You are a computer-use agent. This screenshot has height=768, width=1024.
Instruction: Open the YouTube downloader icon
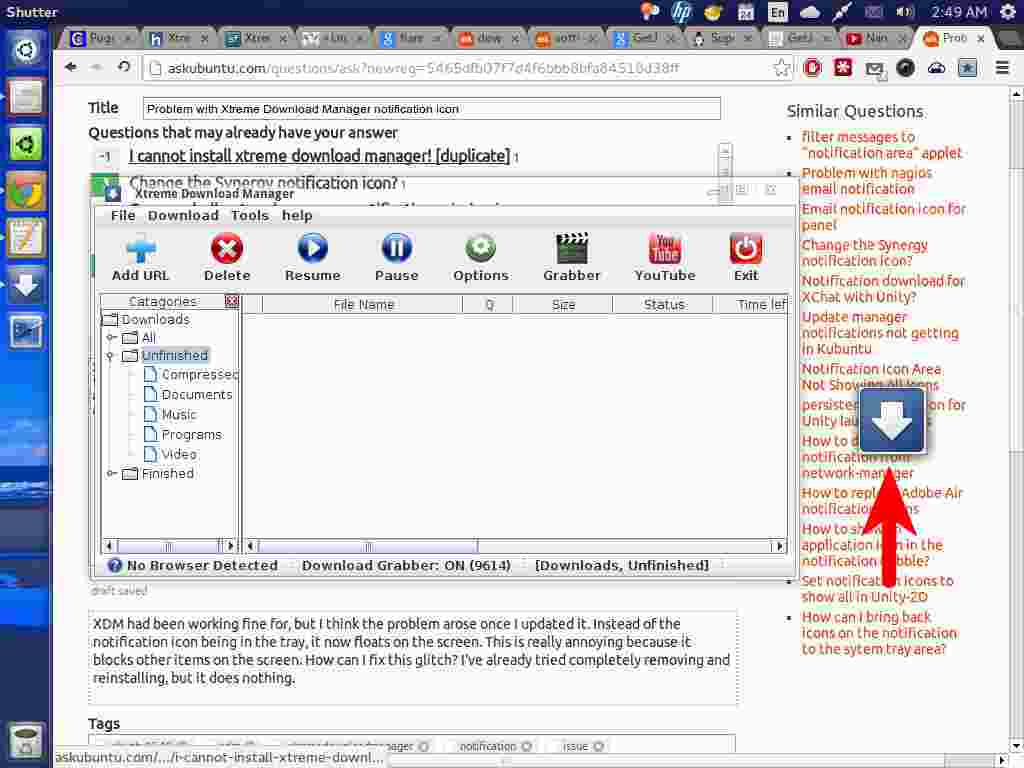point(664,249)
